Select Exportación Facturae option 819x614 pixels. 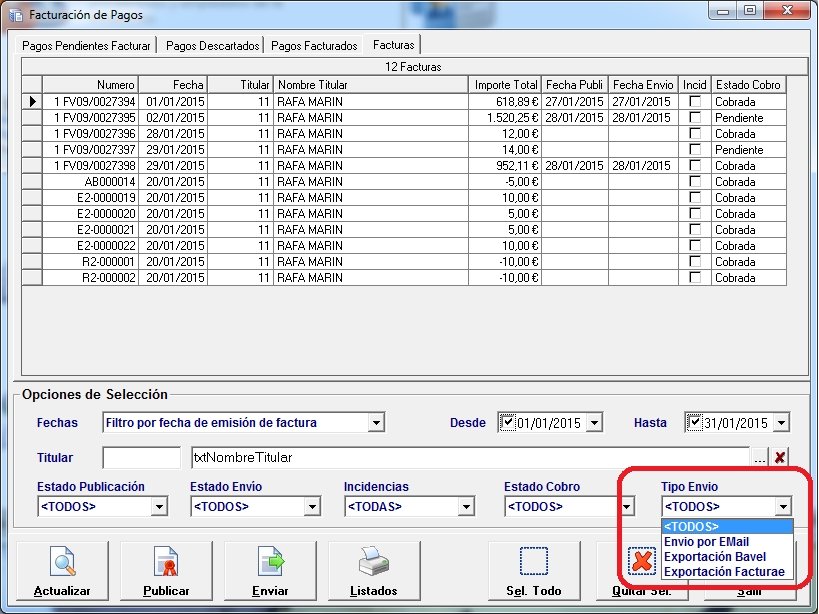[x=727, y=572]
